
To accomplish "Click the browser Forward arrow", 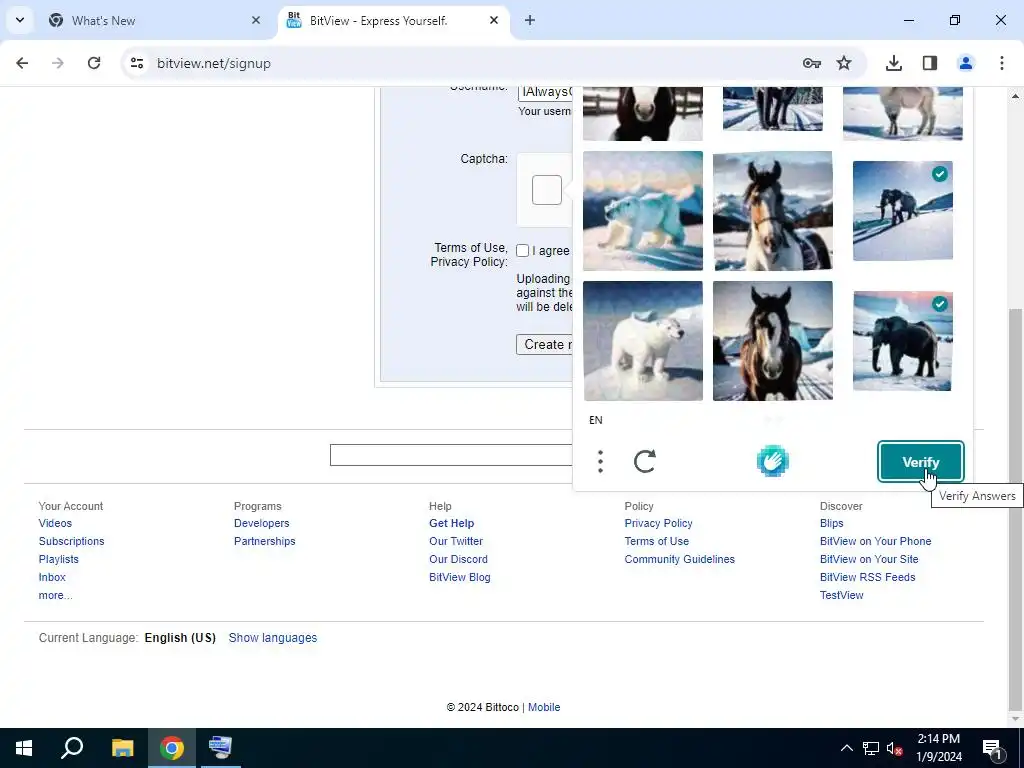I will pyautogui.click(x=58, y=63).
